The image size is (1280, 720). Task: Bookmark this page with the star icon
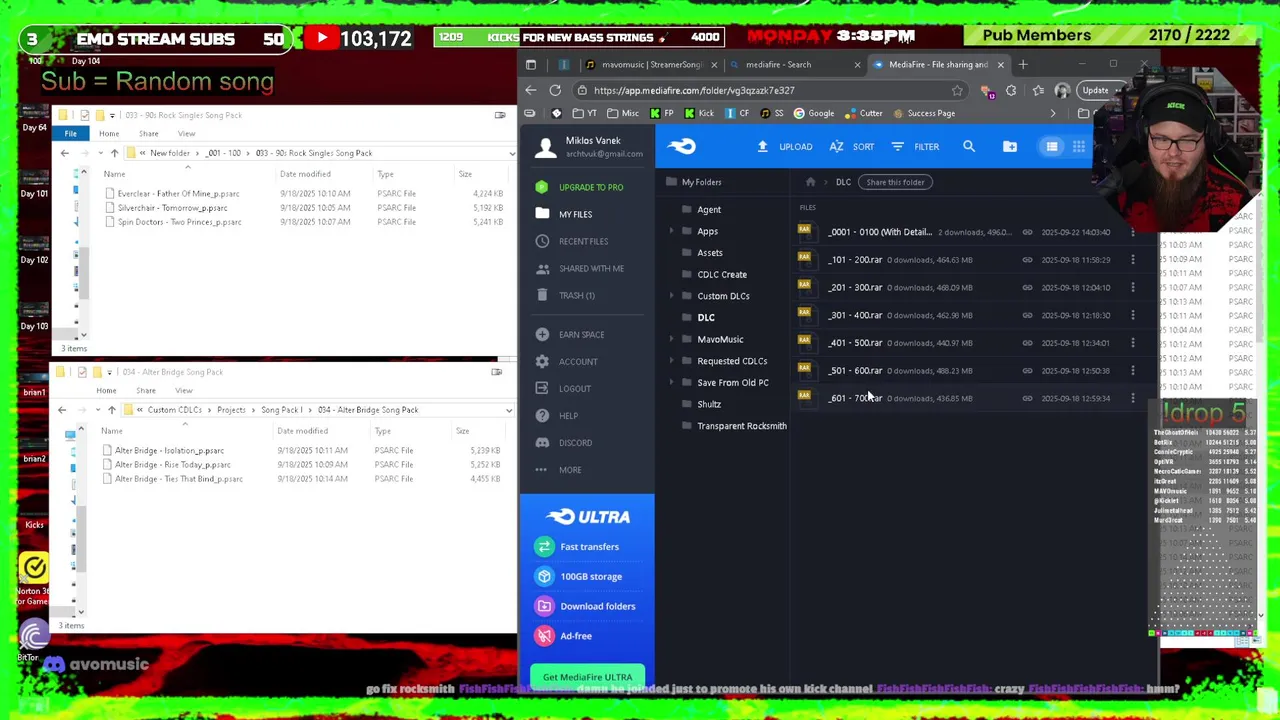pos(957,90)
